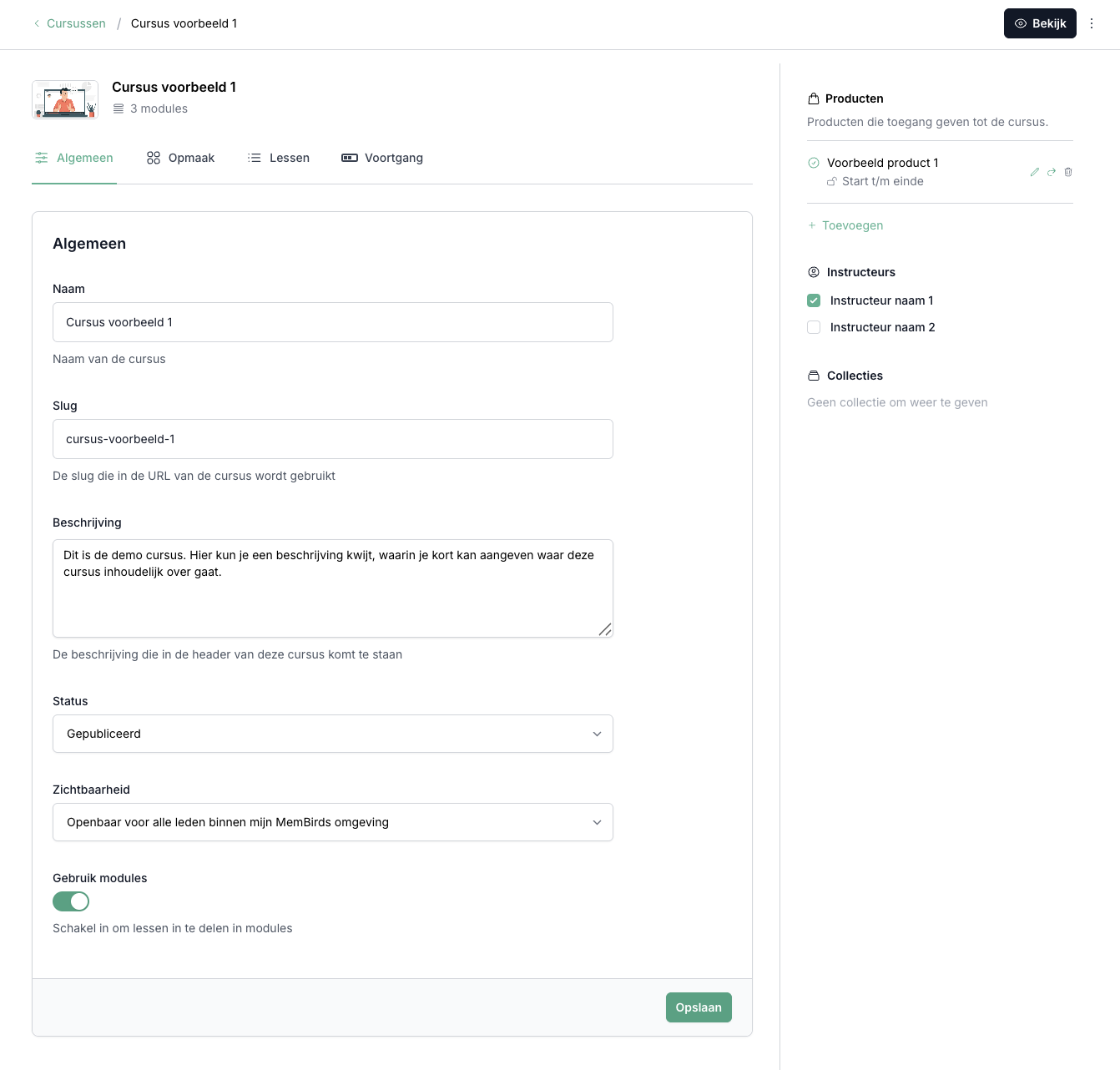This screenshot has height=1070, width=1120.
Task: Click the Bekijk preview button
Action: coord(1040,23)
